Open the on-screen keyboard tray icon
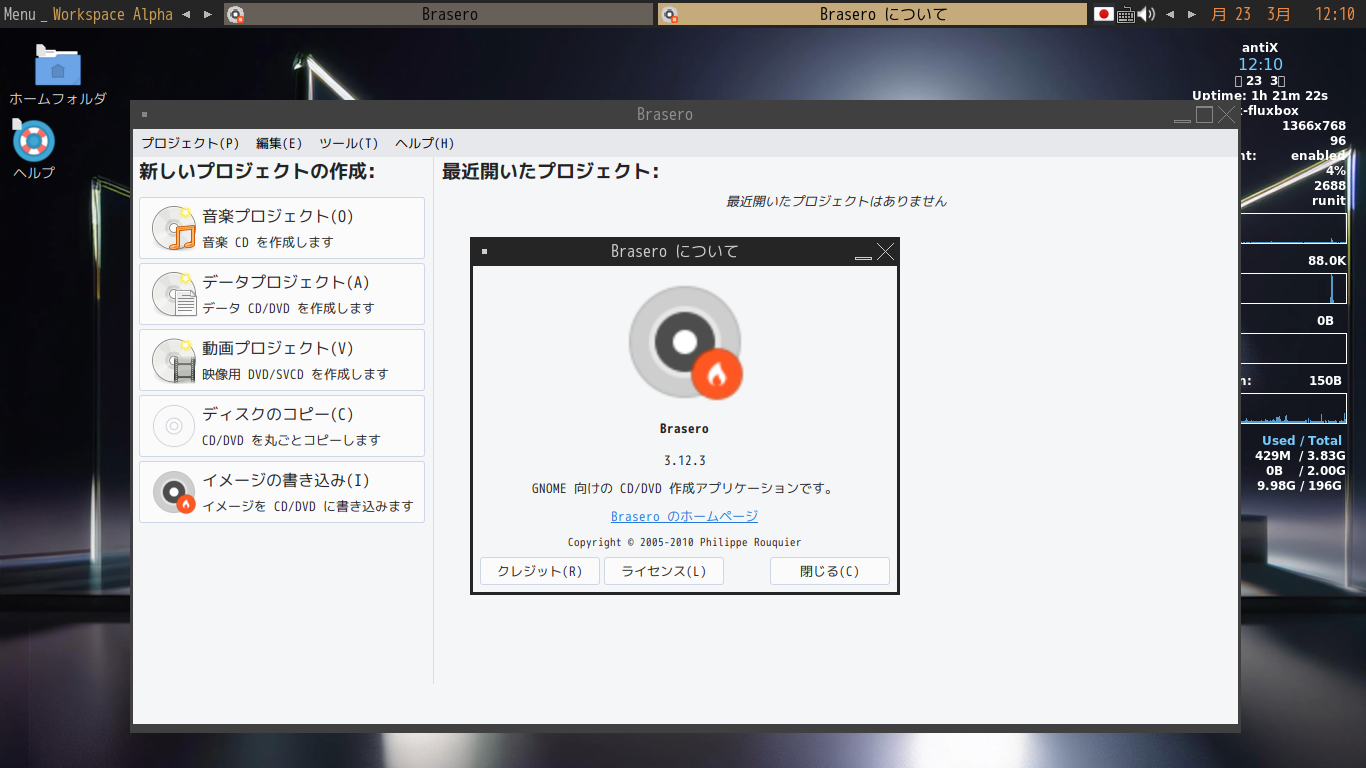Viewport: 1366px width, 768px height. point(1126,14)
